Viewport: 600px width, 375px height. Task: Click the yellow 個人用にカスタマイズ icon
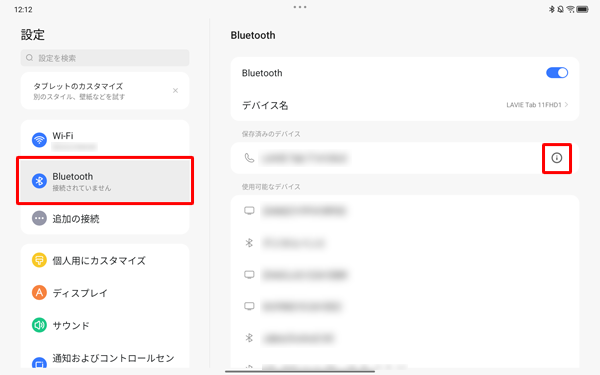point(39,261)
